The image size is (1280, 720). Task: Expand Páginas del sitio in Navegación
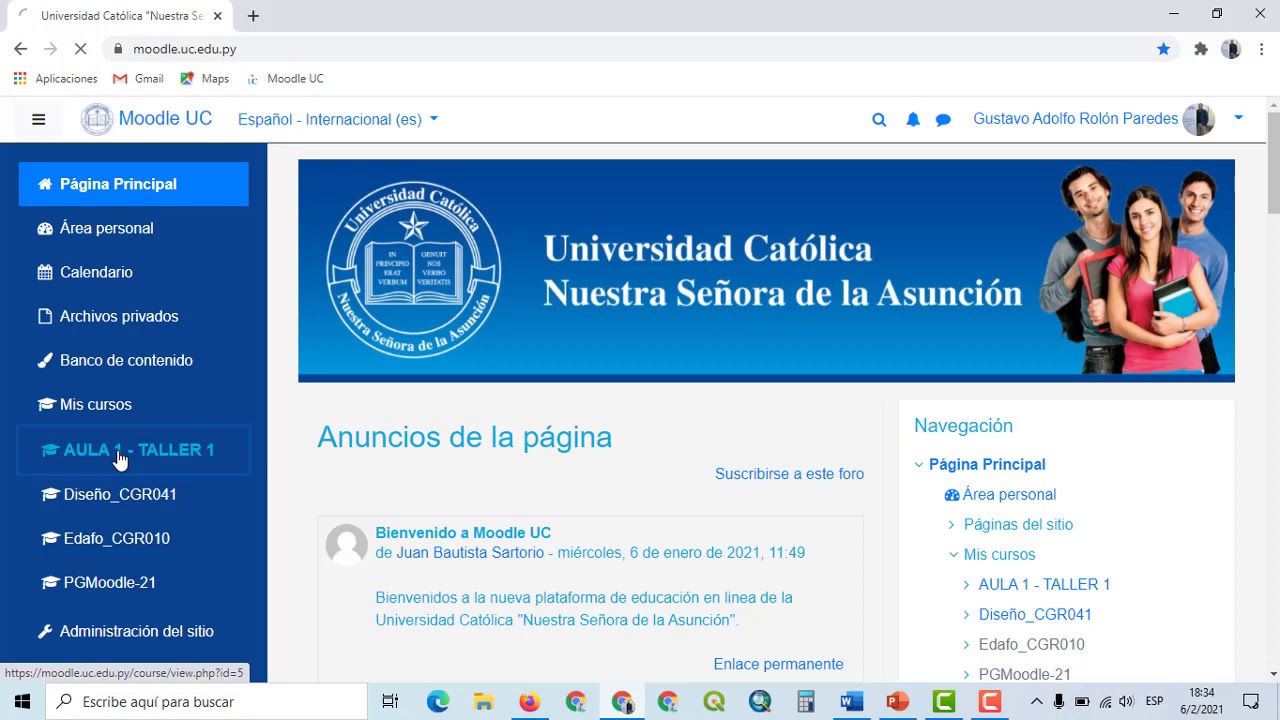pyautogui.click(x=951, y=524)
